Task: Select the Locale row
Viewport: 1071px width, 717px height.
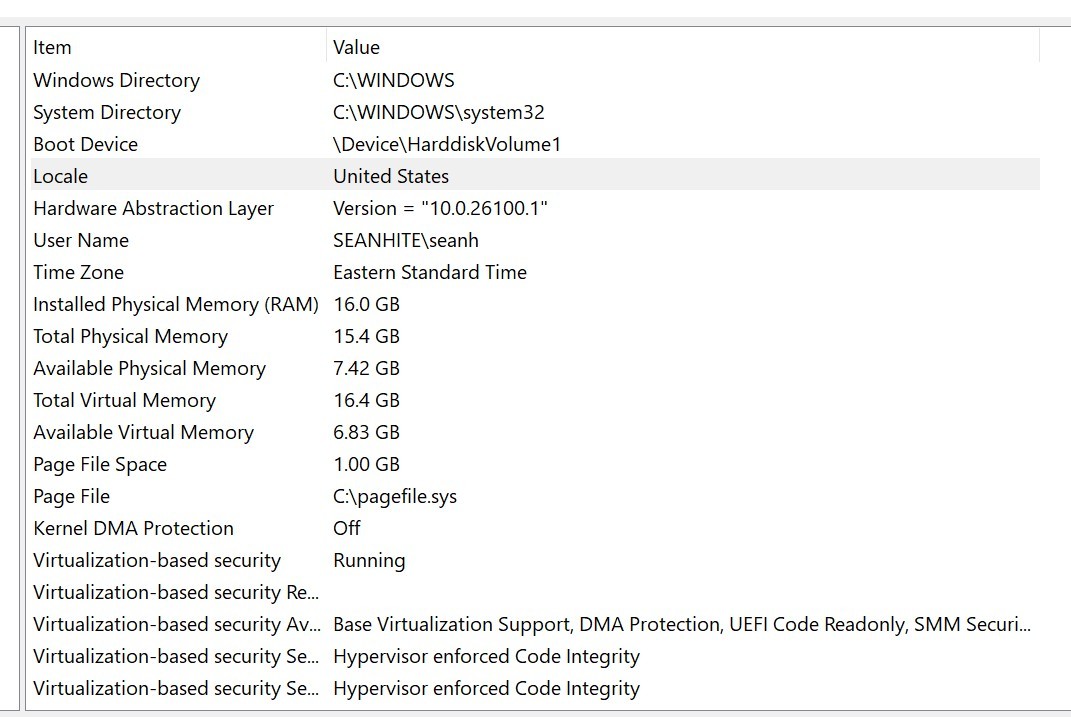Action: (x=61, y=176)
